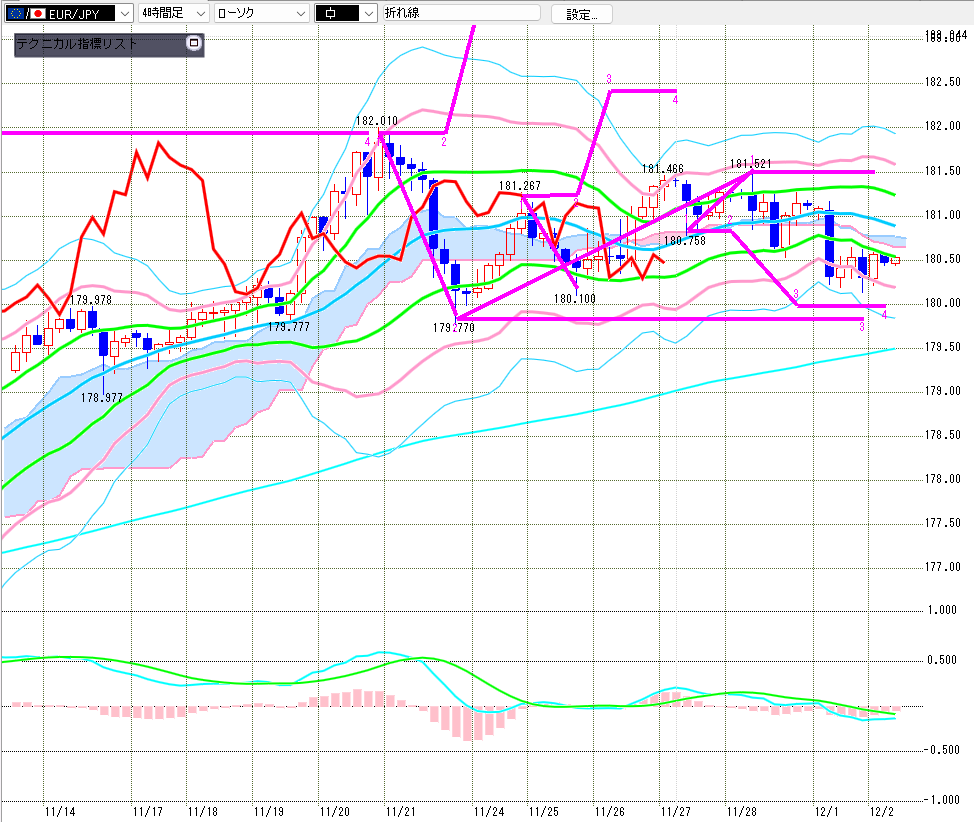Click the Japan flag icon next to EUR/JPY
Image resolution: width=974 pixels, height=822 pixels.
(37, 13)
